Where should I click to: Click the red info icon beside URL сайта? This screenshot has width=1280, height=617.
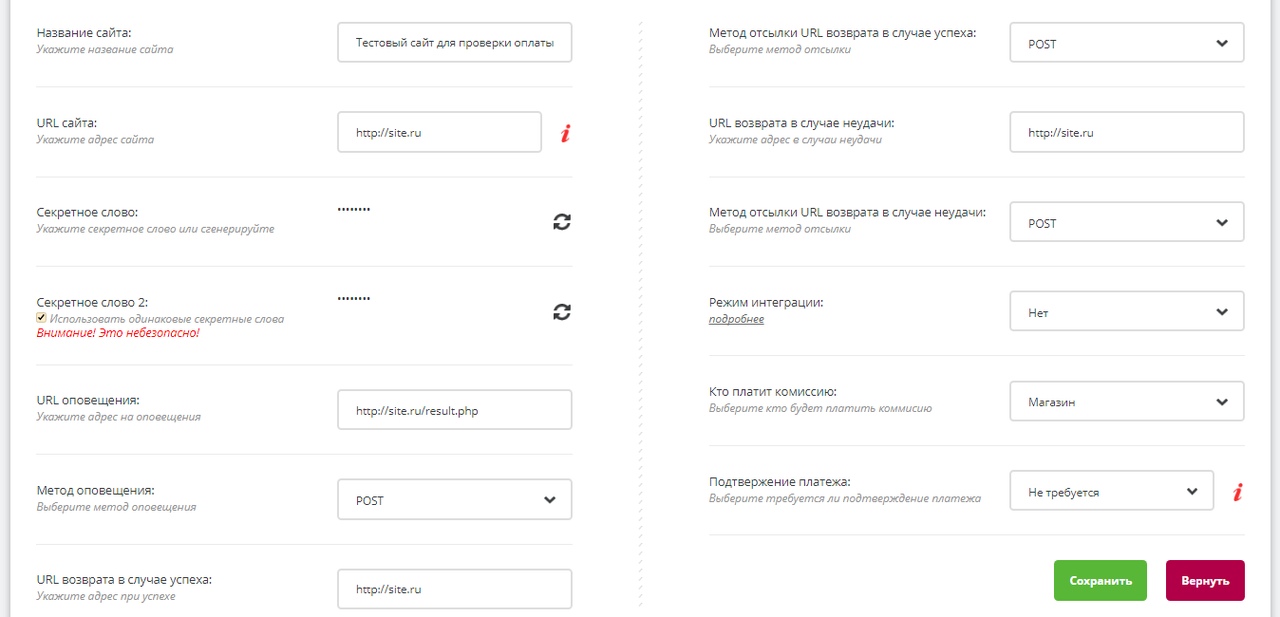pyautogui.click(x=565, y=133)
